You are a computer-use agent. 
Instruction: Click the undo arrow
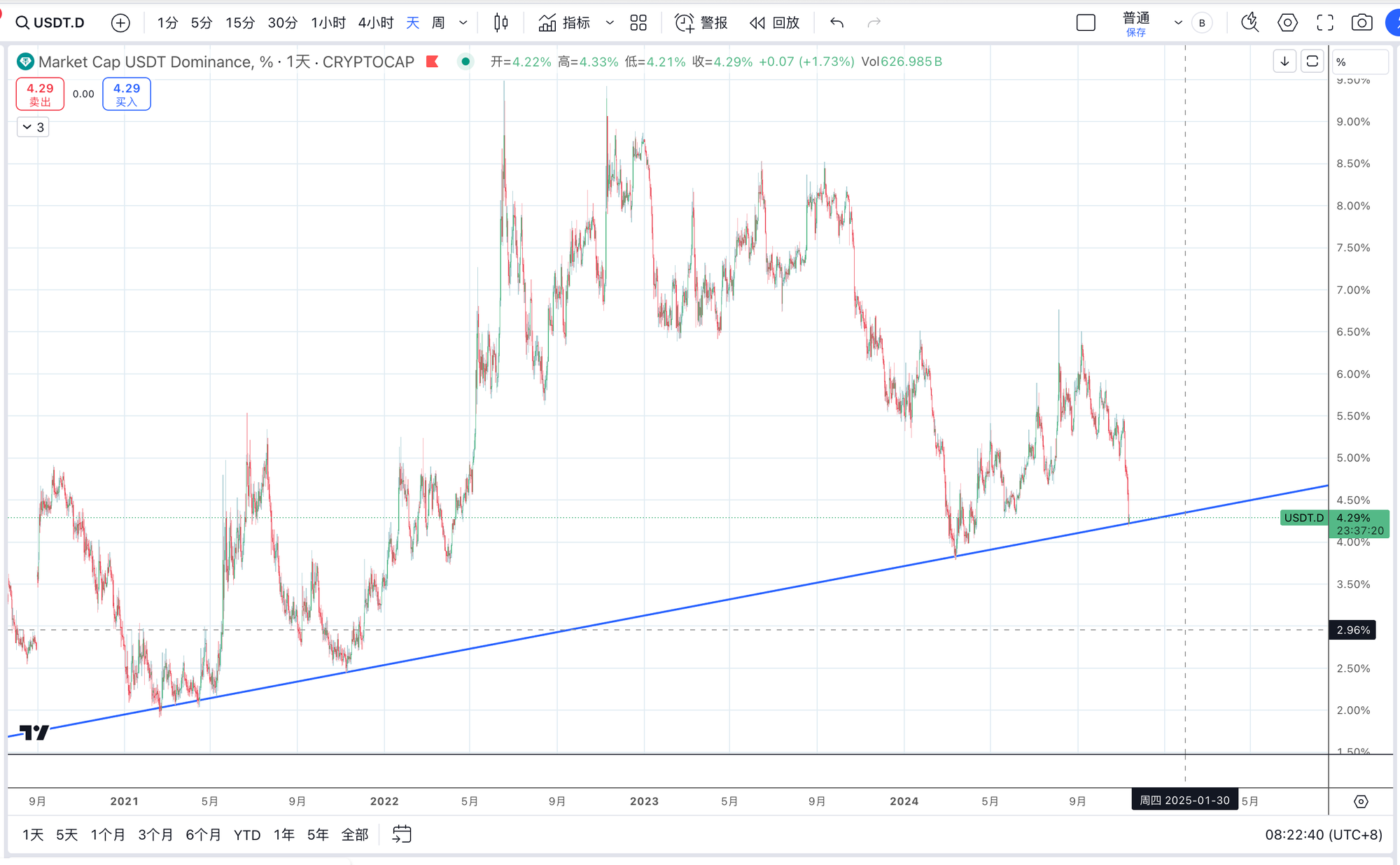click(836, 23)
